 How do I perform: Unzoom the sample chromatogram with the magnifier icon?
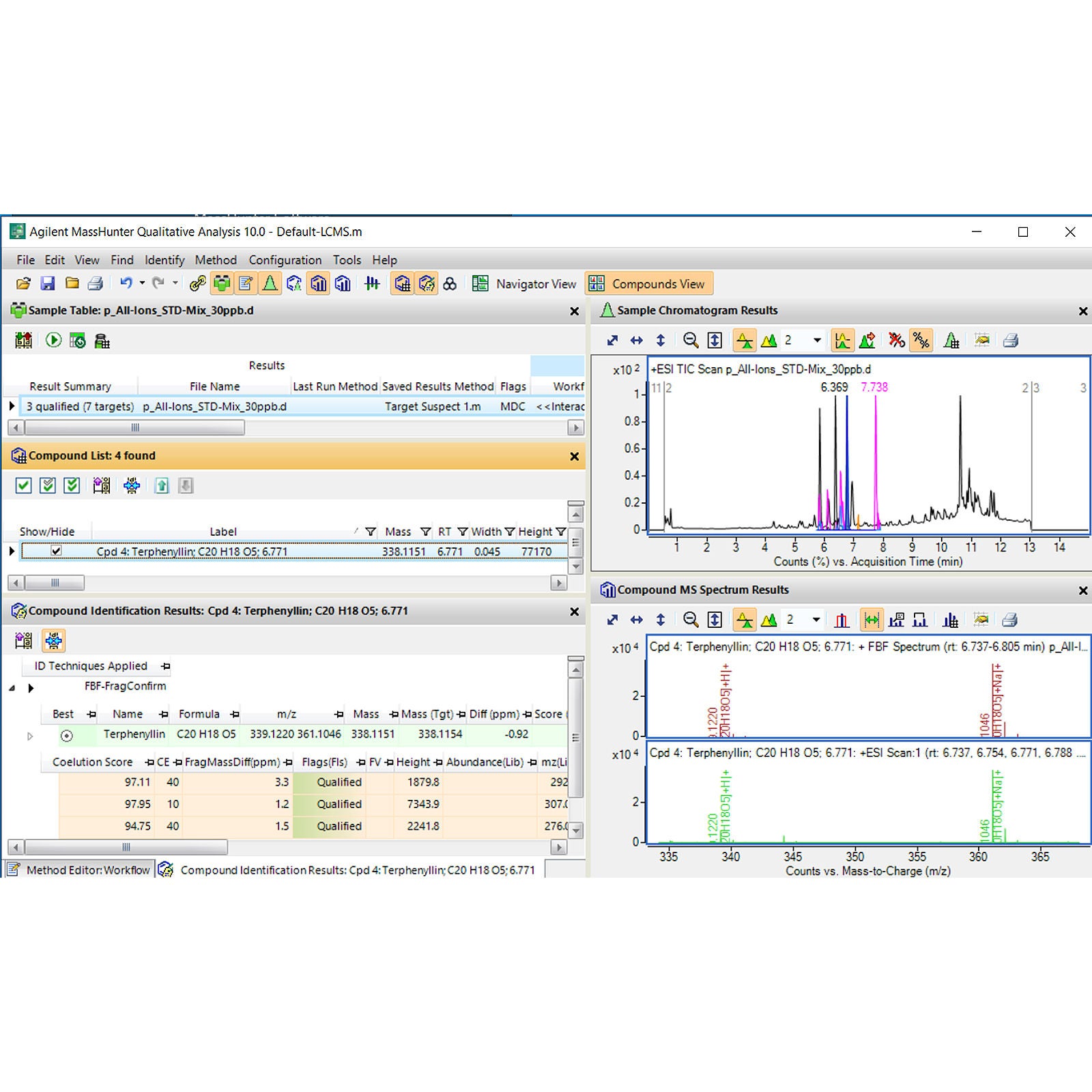pyautogui.click(x=691, y=340)
